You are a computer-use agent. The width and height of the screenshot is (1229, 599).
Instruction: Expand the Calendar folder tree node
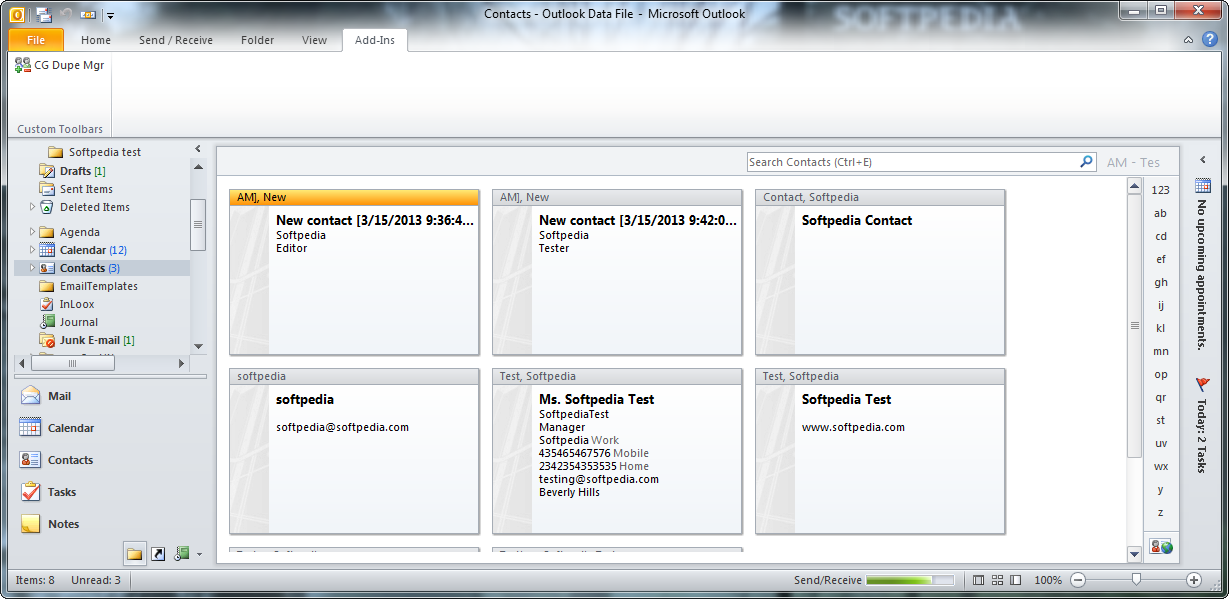tap(32, 250)
